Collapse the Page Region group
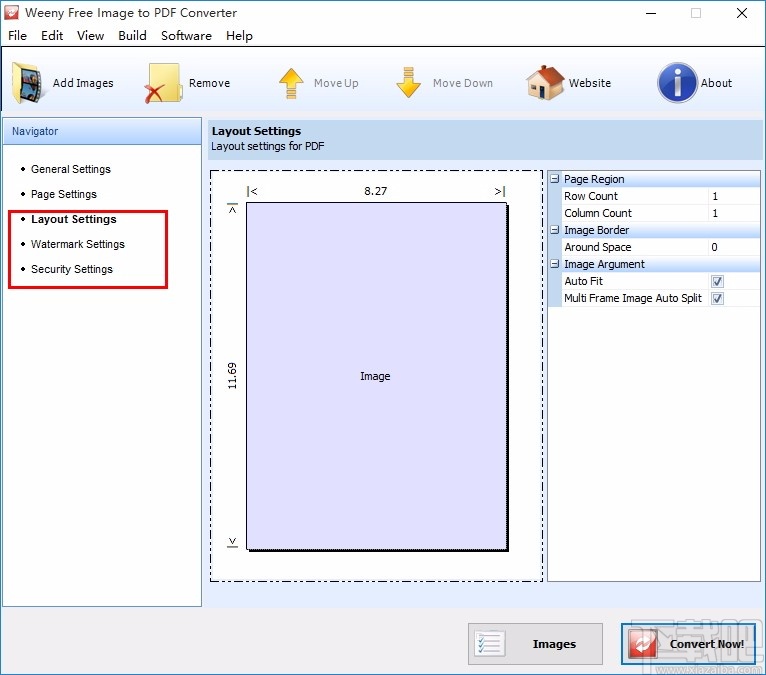Image resolution: width=766 pixels, height=675 pixels. click(554, 179)
